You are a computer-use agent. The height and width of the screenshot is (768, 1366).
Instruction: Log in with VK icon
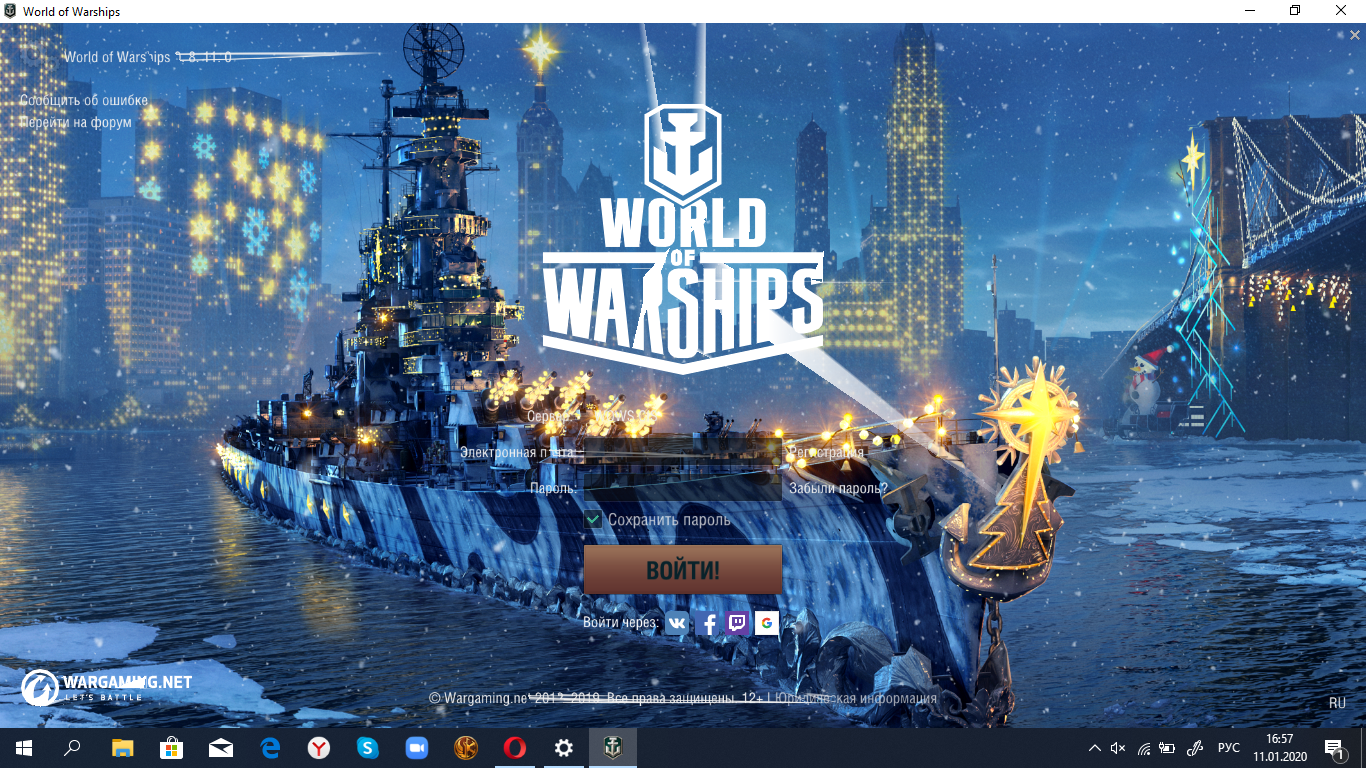pos(677,623)
